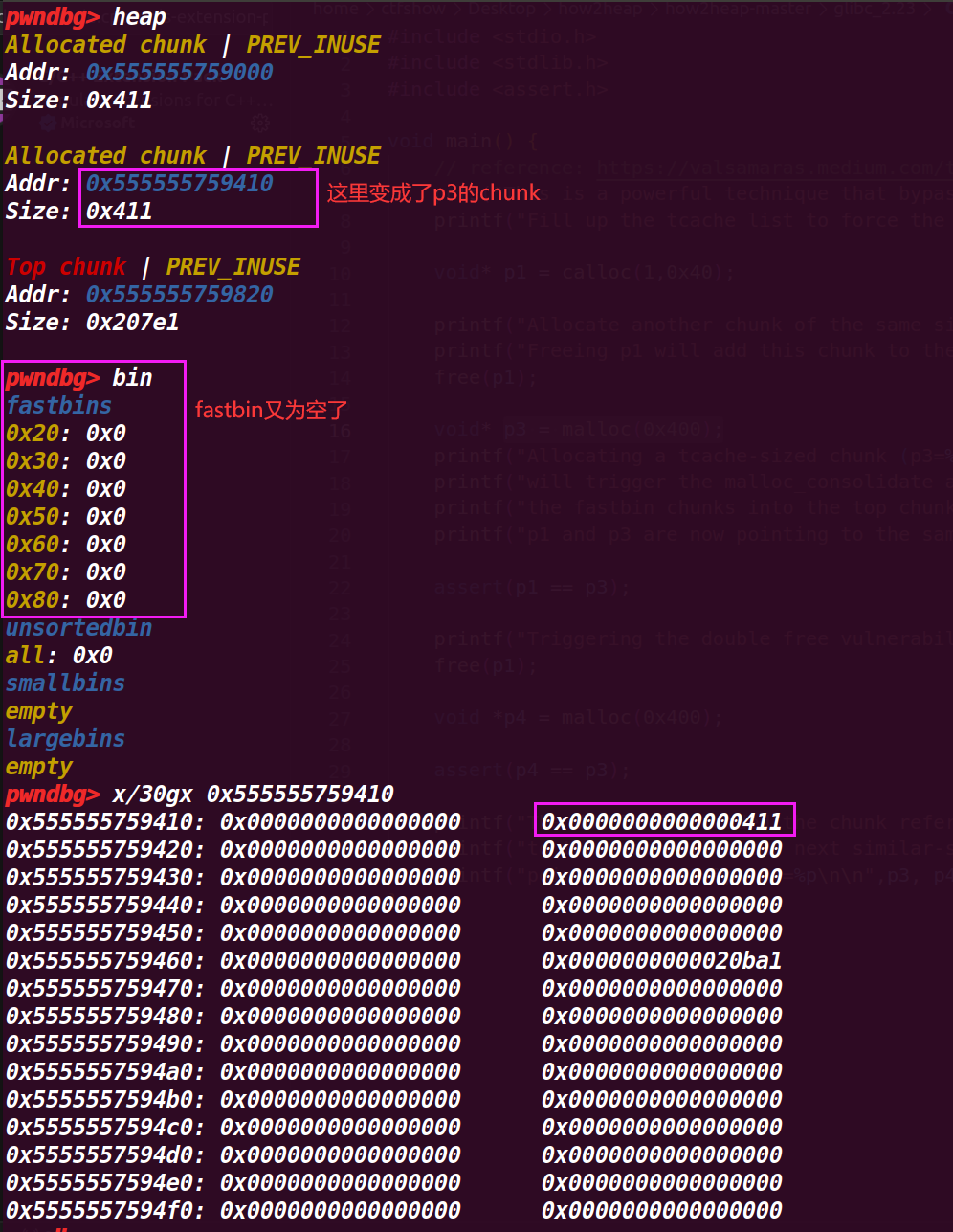
Task: Click the last row label 0x5555557594f0
Action: click(x=105, y=1210)
